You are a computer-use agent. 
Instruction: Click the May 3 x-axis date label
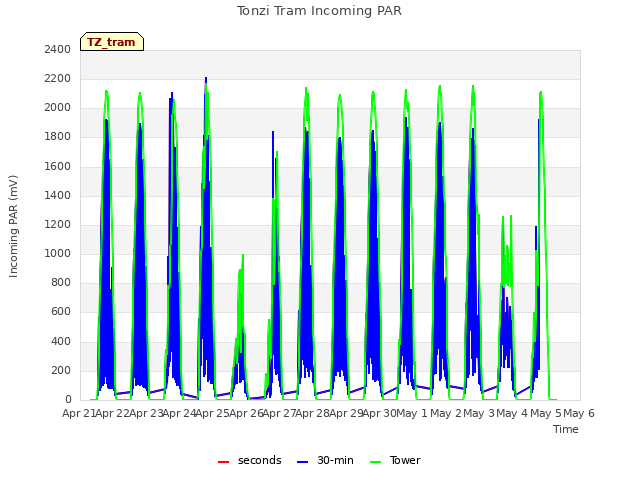(x=479, y=413)
